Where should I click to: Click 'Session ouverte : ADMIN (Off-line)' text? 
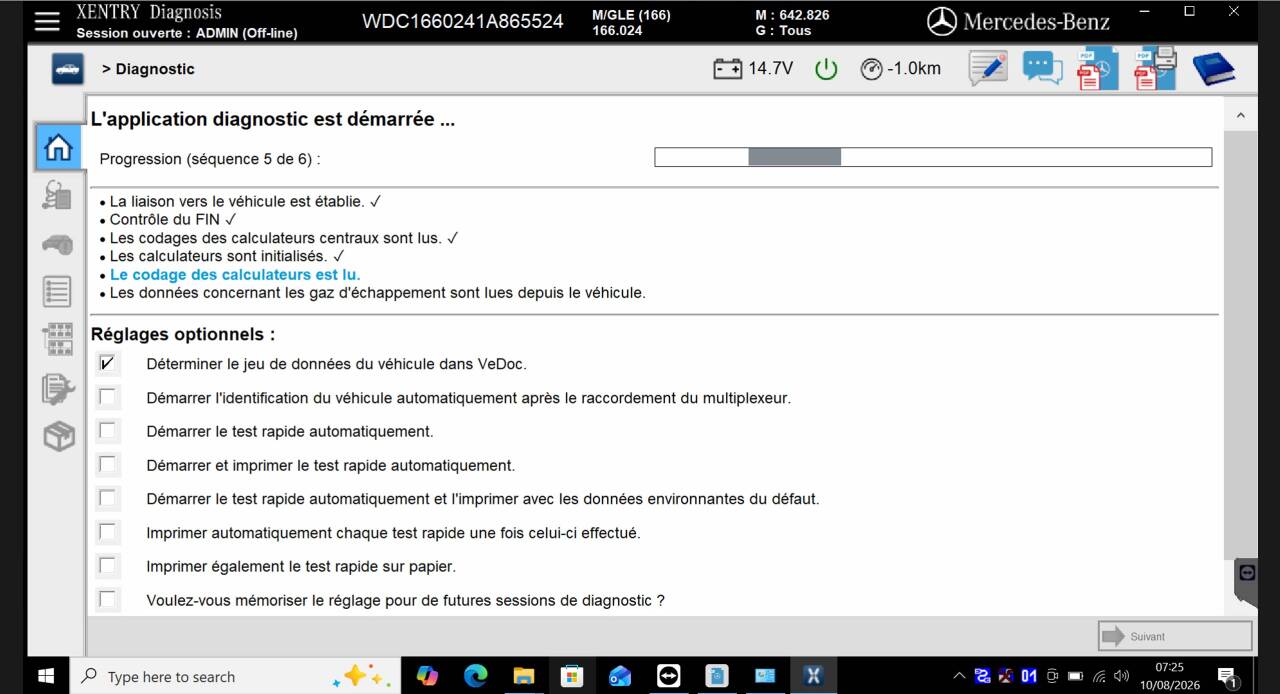187,33
